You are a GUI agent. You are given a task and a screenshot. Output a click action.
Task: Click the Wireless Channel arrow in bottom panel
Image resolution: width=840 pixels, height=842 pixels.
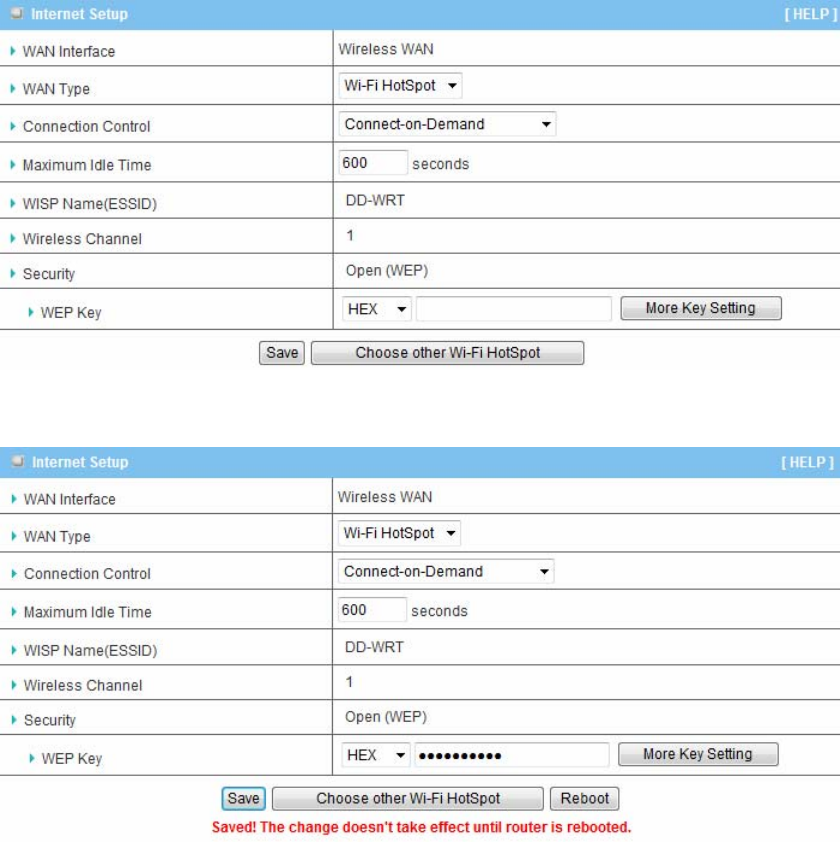[x=14, y=685]
